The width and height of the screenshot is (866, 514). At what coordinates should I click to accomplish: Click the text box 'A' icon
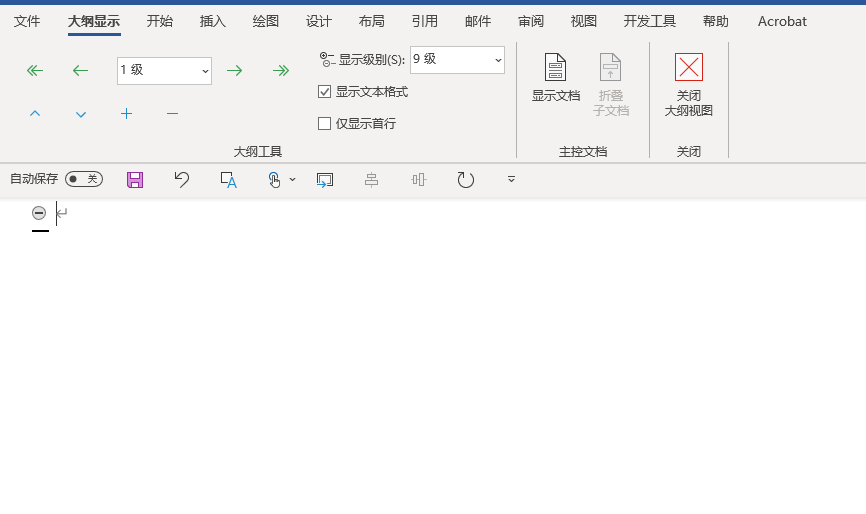228,179
